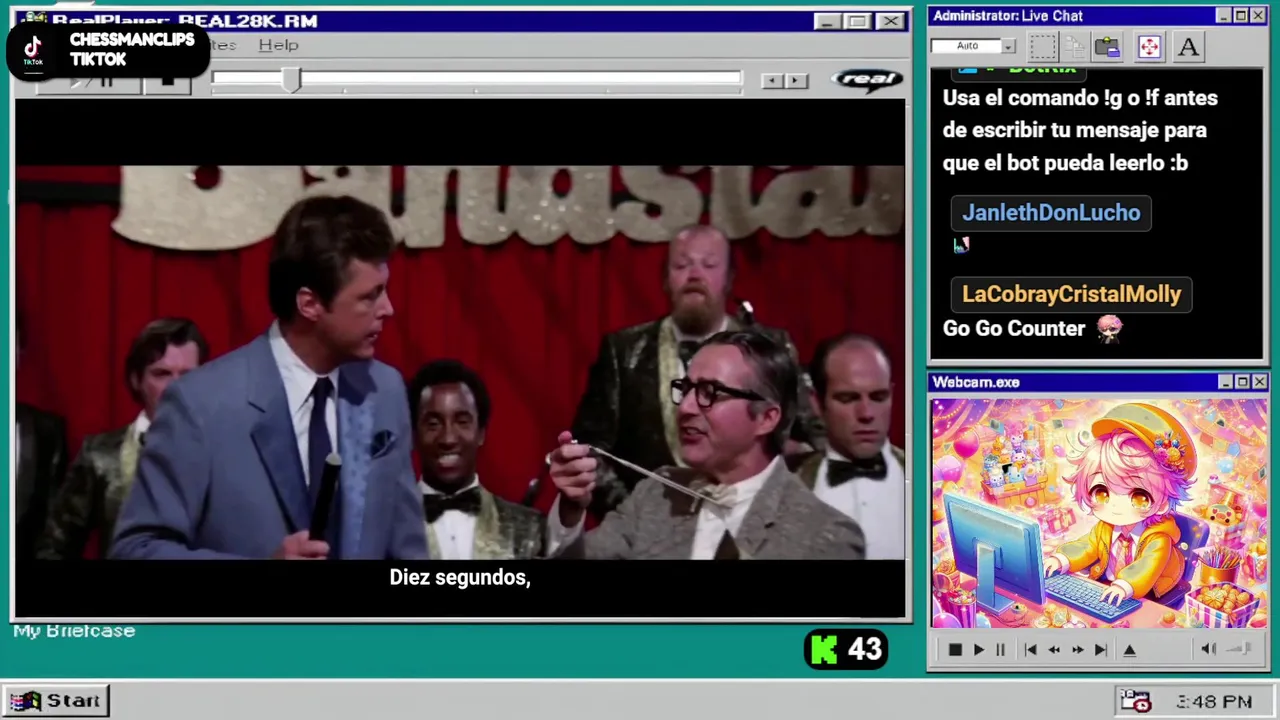Adjust the Webcam.exe volume slider
1280x720 pixels.
1240,650
